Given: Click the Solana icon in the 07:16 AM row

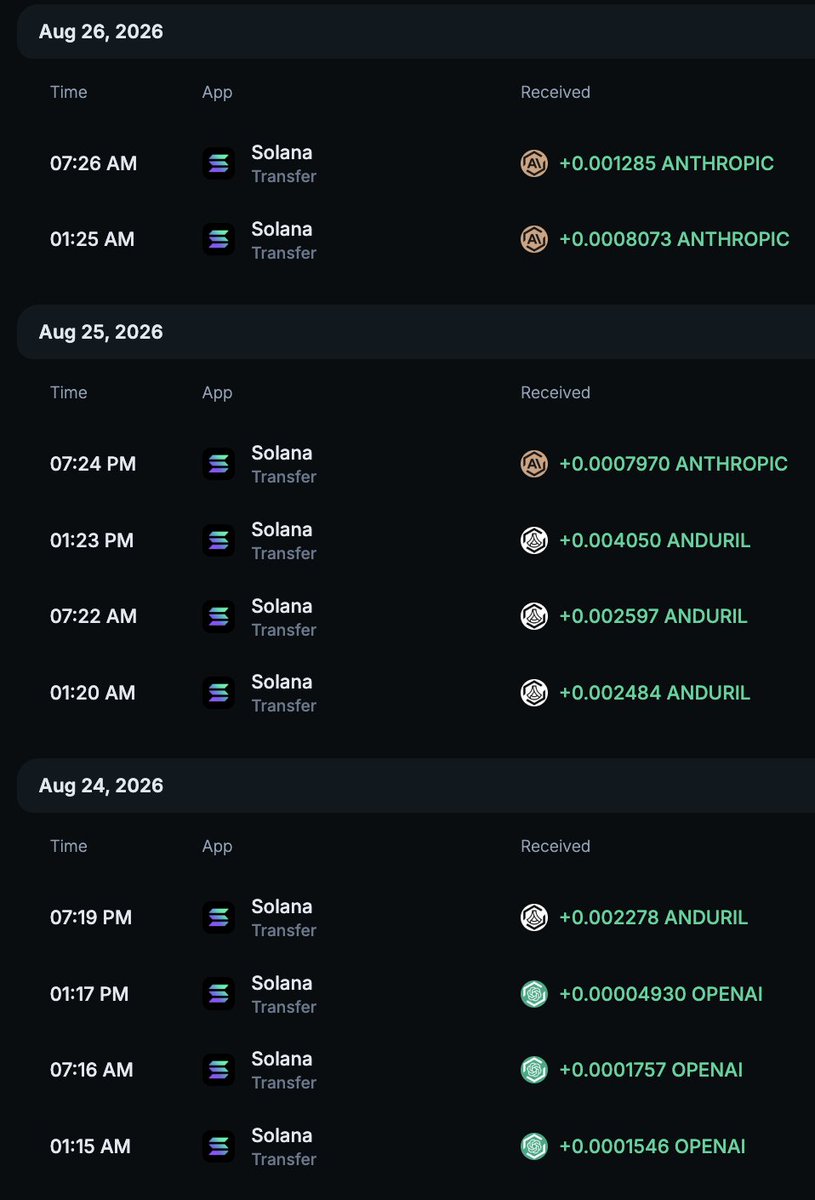Looking at the screenshot, I should click(218, 1070).
